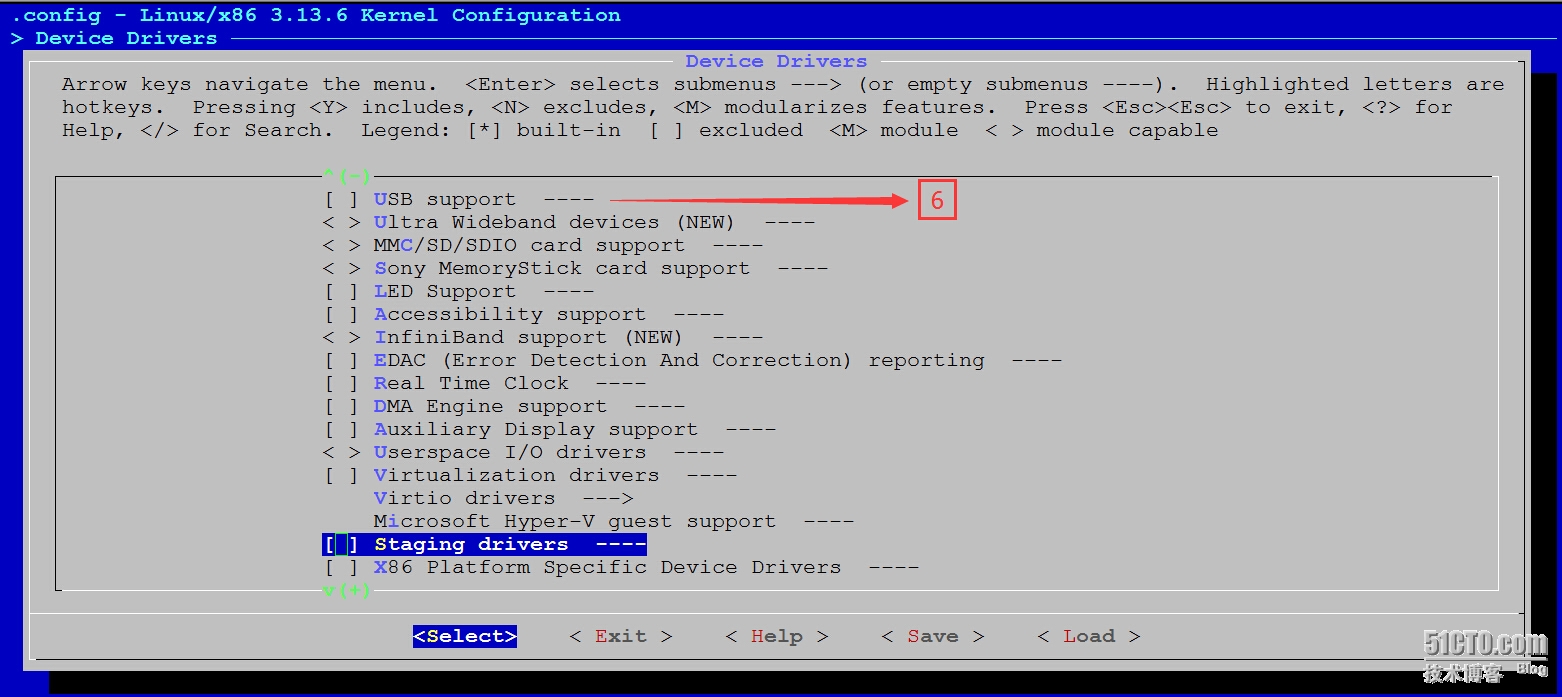Enable the LED Support checkbox
This screenshot has width=1562, height=697.
click(341, 291)
